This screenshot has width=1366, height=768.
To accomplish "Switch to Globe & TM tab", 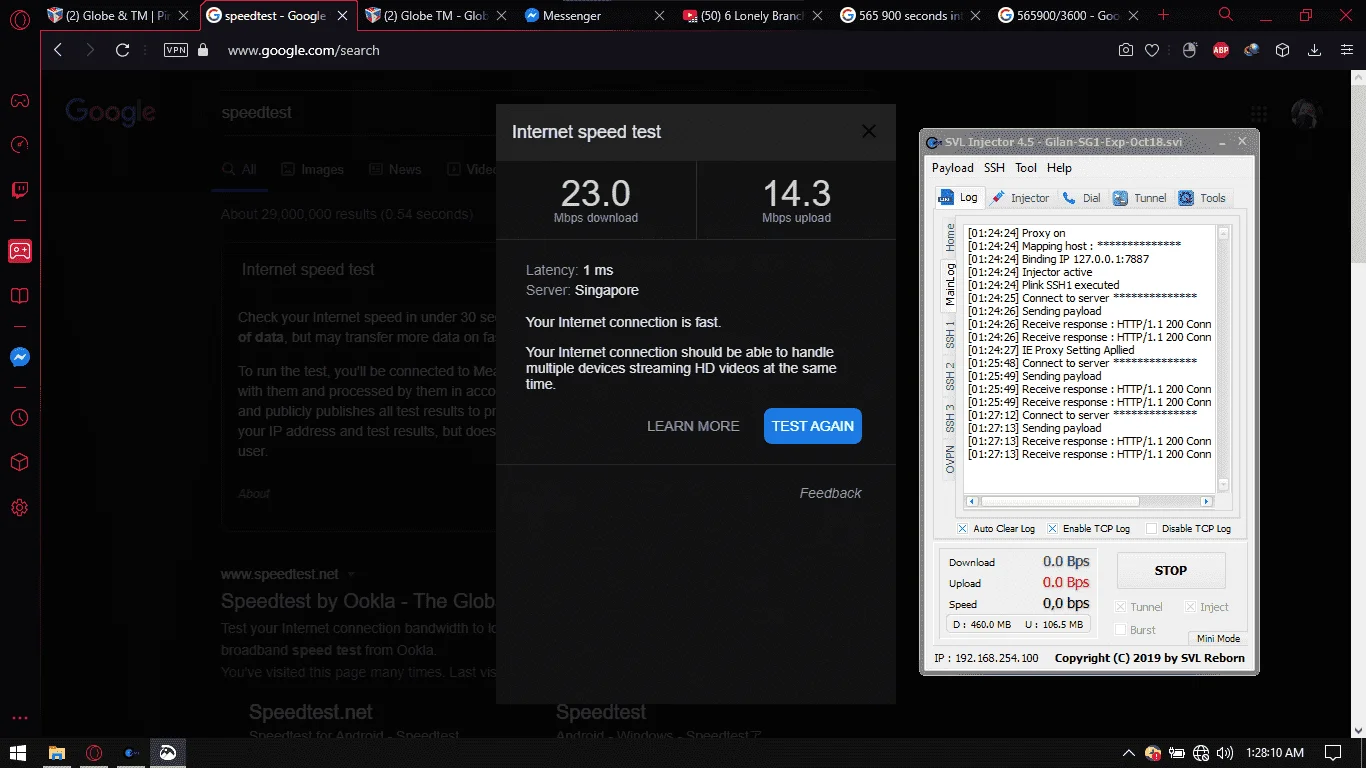I will pos(118,16).
